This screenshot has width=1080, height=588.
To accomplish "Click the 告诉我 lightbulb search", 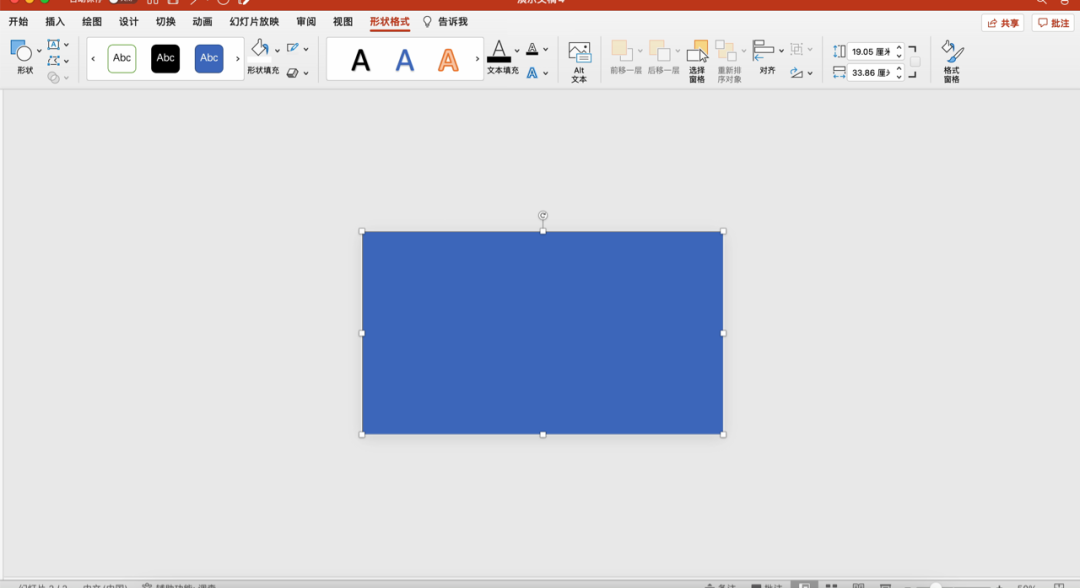I will 446,22.
